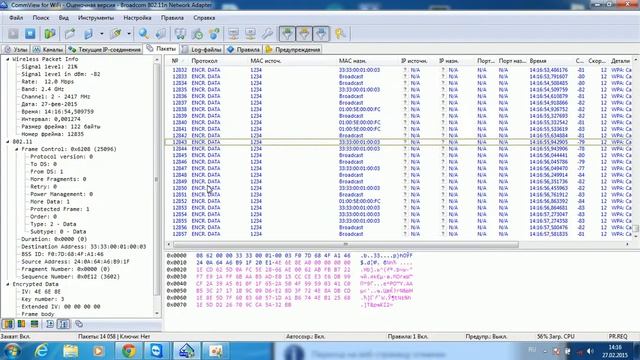
Task: Collapse the 802.11 tree node
Action: point(8,142)
